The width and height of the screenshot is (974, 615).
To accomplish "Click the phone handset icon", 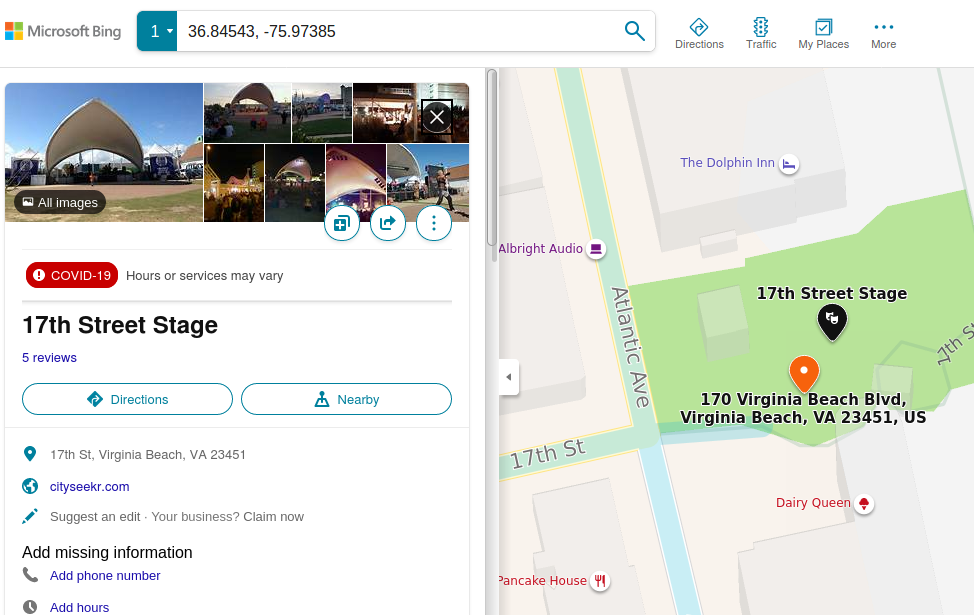I will (x=30, y=575).
